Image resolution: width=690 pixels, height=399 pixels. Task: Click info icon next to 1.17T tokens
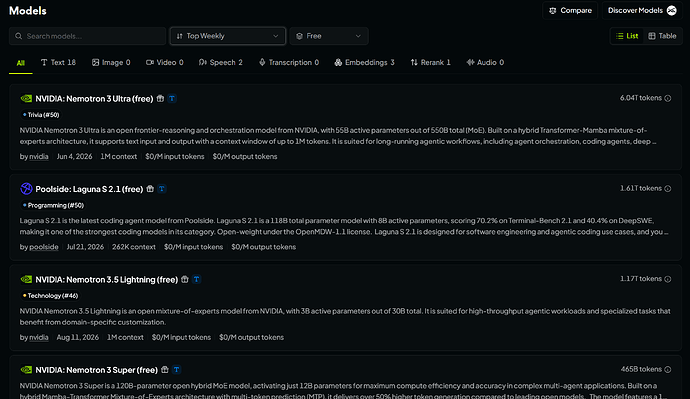click(668, 279)
